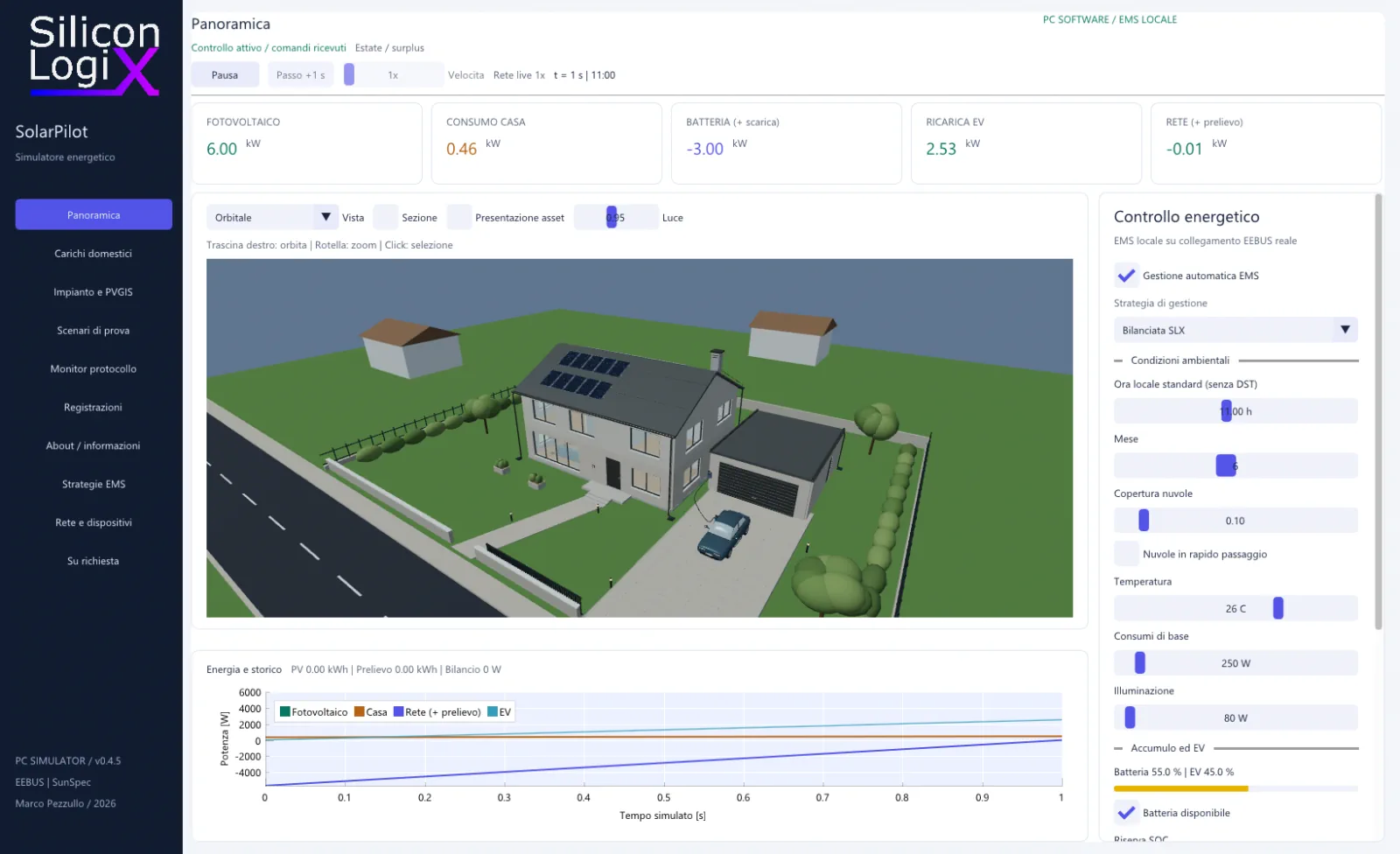Click the Orbitale dropdown arrow
Viewport: 1400px width, 854px height.
[325, 217]
